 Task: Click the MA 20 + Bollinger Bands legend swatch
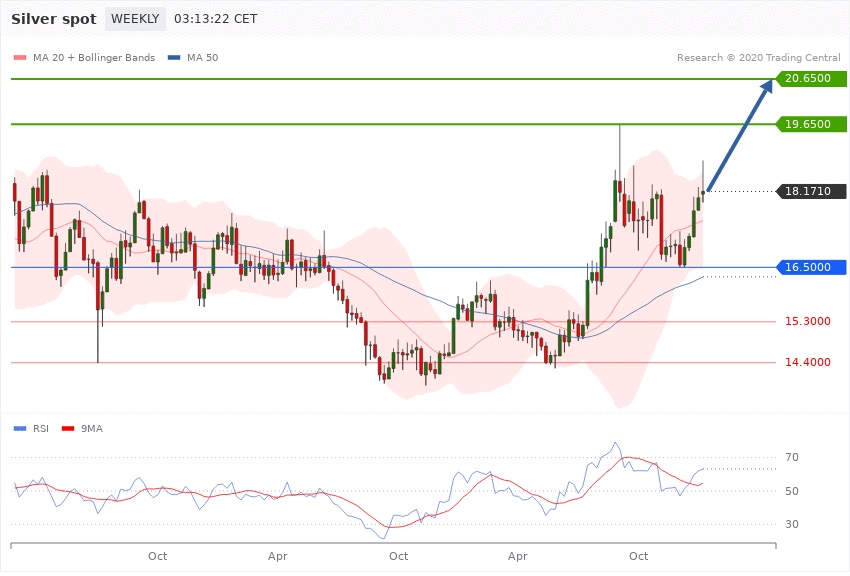(x=20, y=57)
